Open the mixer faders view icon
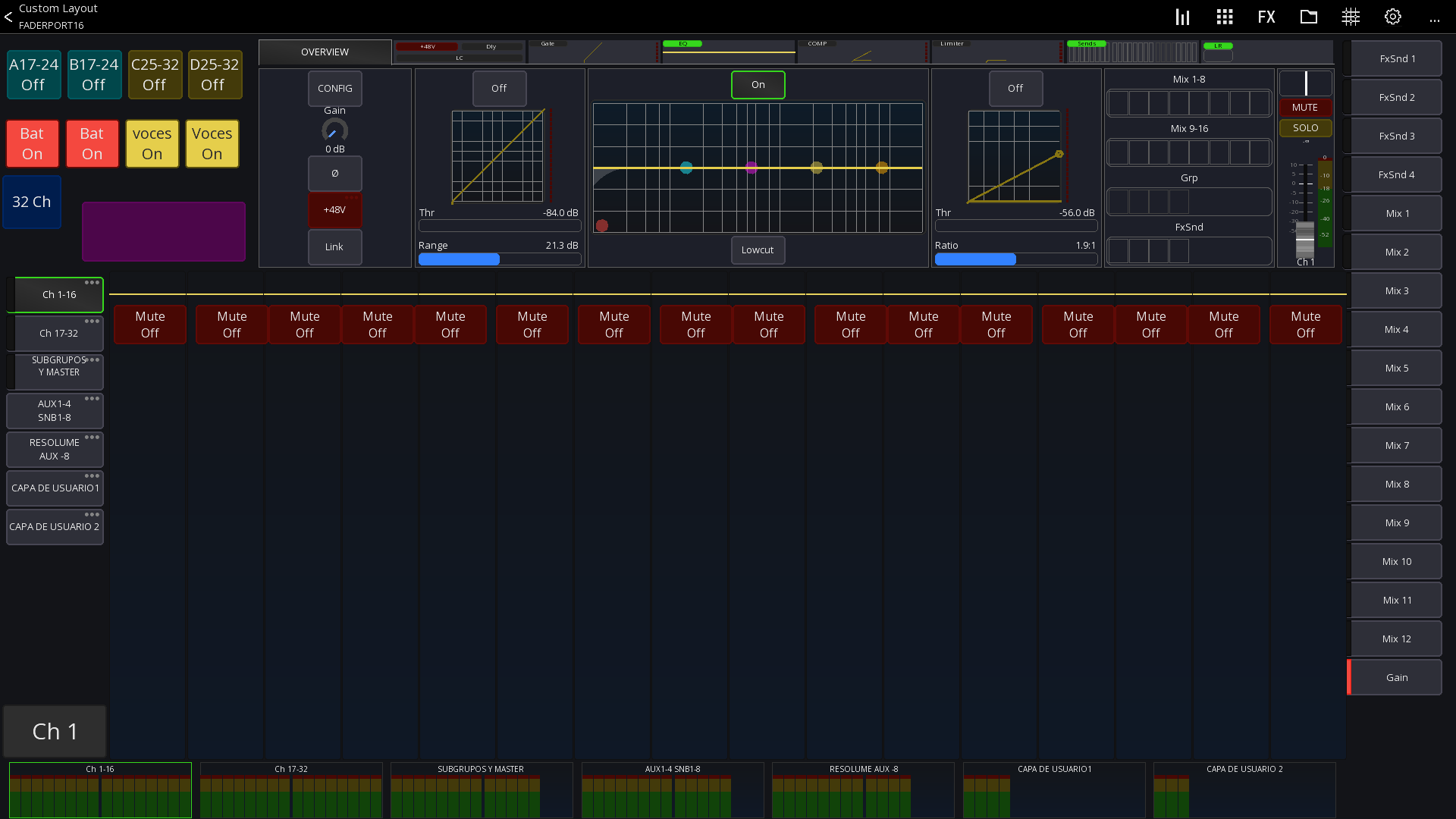The height and width of the screenshot is (819, 1456). click(x=1182, y=17)
